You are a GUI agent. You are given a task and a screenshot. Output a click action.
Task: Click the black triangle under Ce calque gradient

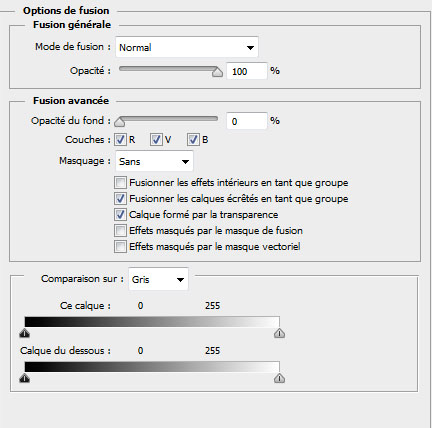click(x=25, y=333)
